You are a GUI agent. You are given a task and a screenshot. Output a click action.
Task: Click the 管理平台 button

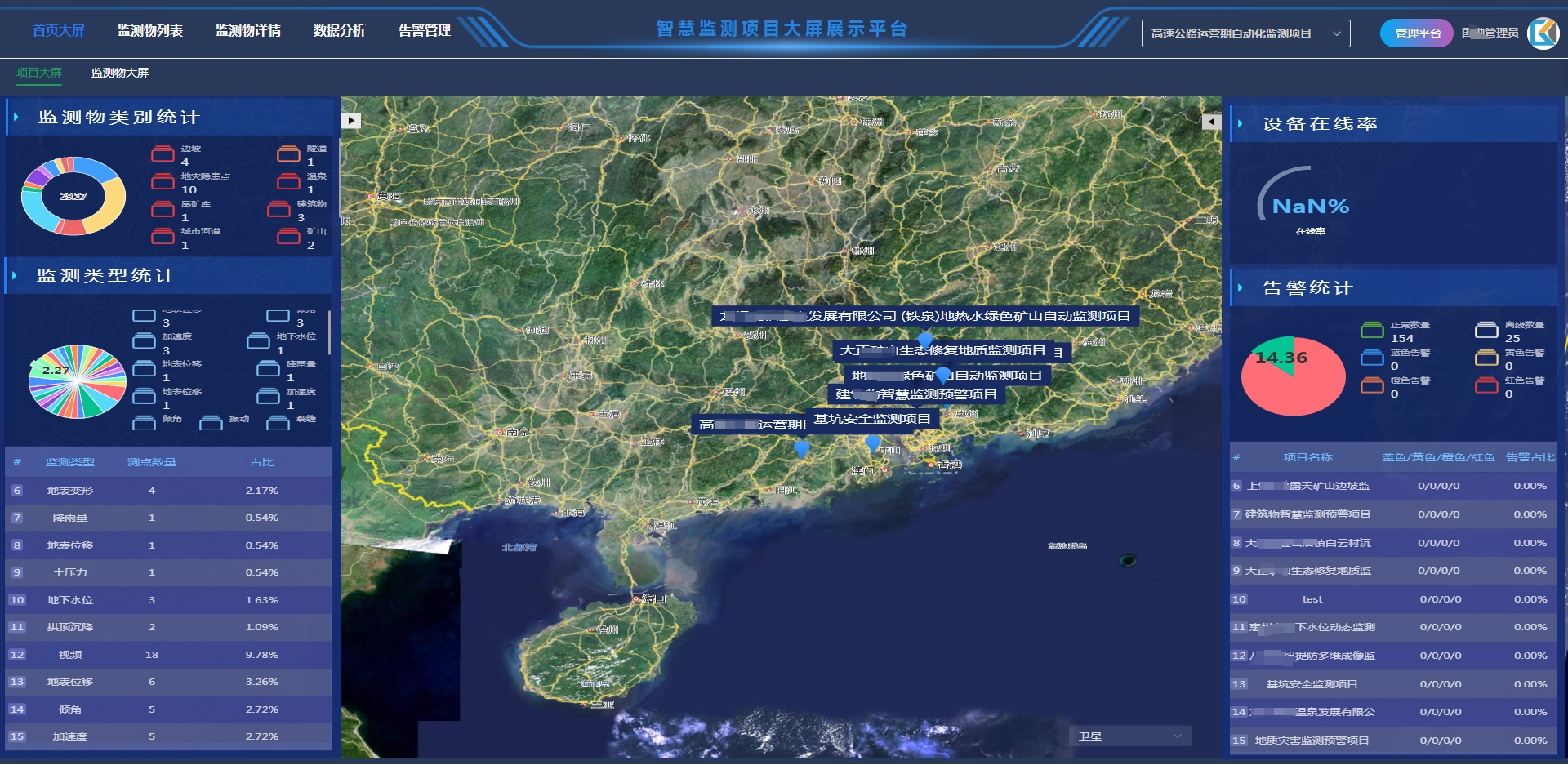click(x=1417, y=33)
